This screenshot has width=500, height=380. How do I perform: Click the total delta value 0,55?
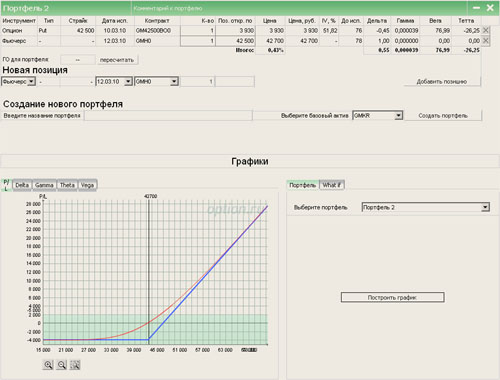(384, 50)
